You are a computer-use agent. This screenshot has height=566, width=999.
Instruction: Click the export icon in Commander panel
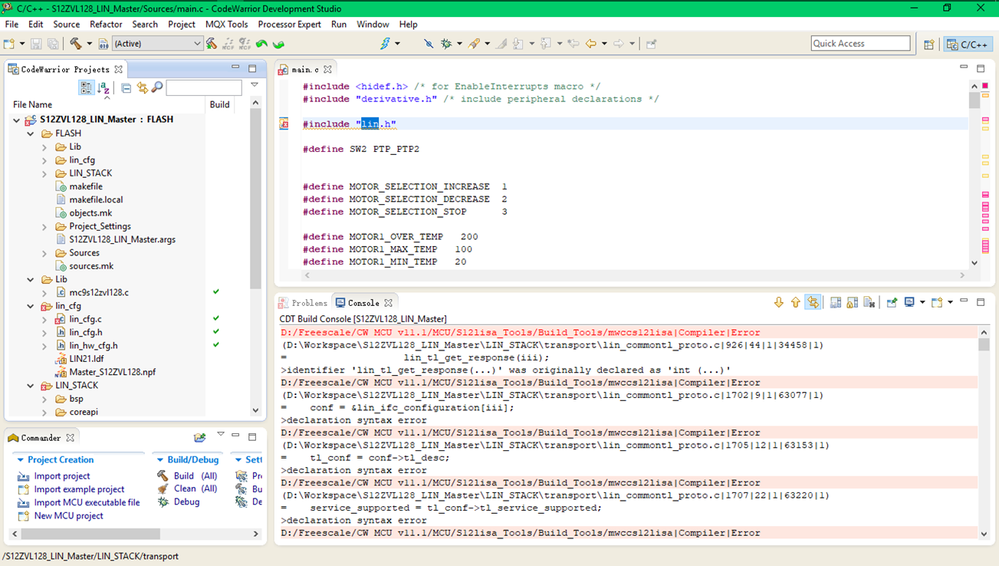(200, 437)
